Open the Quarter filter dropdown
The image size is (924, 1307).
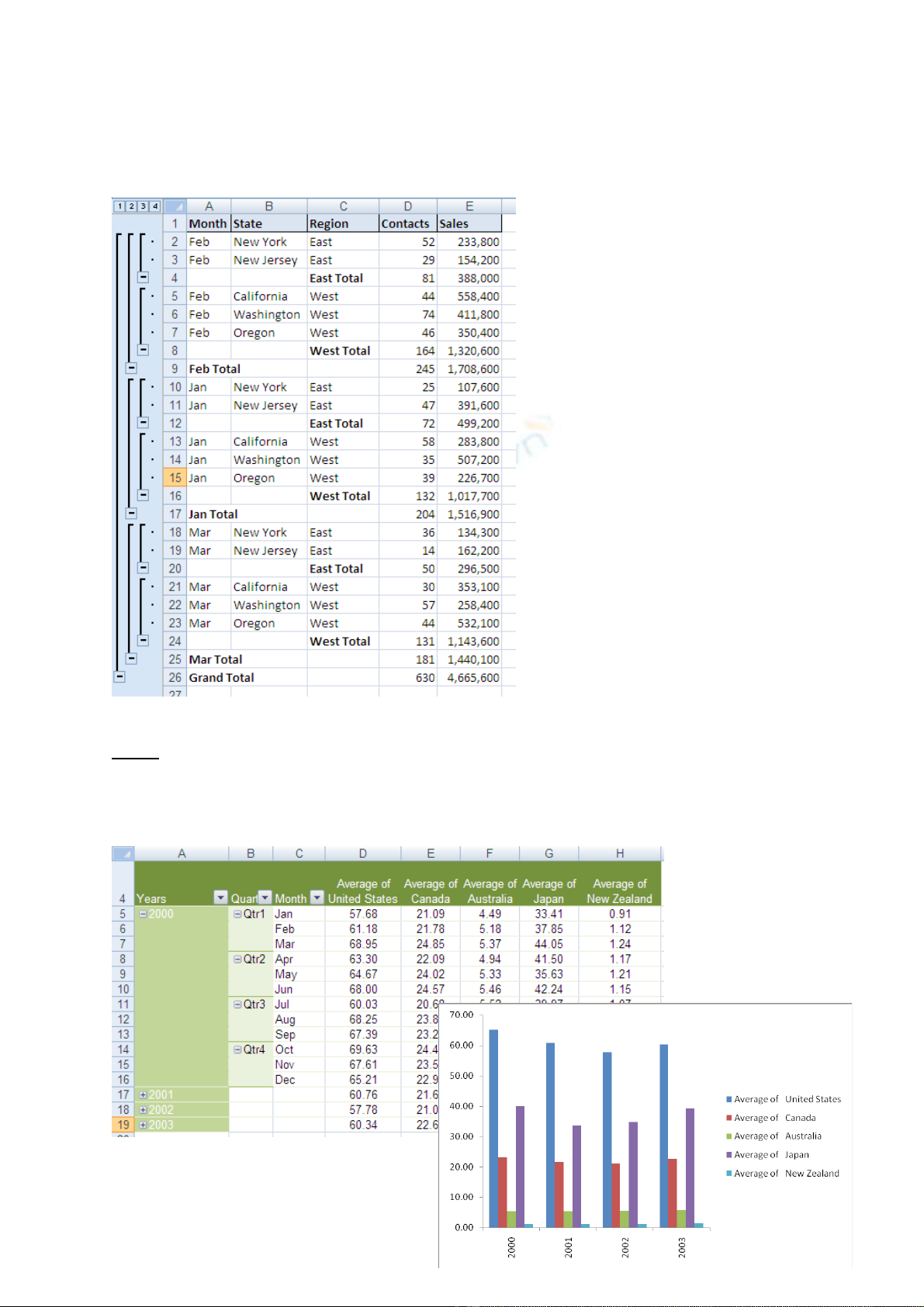[x=265, y=898]
